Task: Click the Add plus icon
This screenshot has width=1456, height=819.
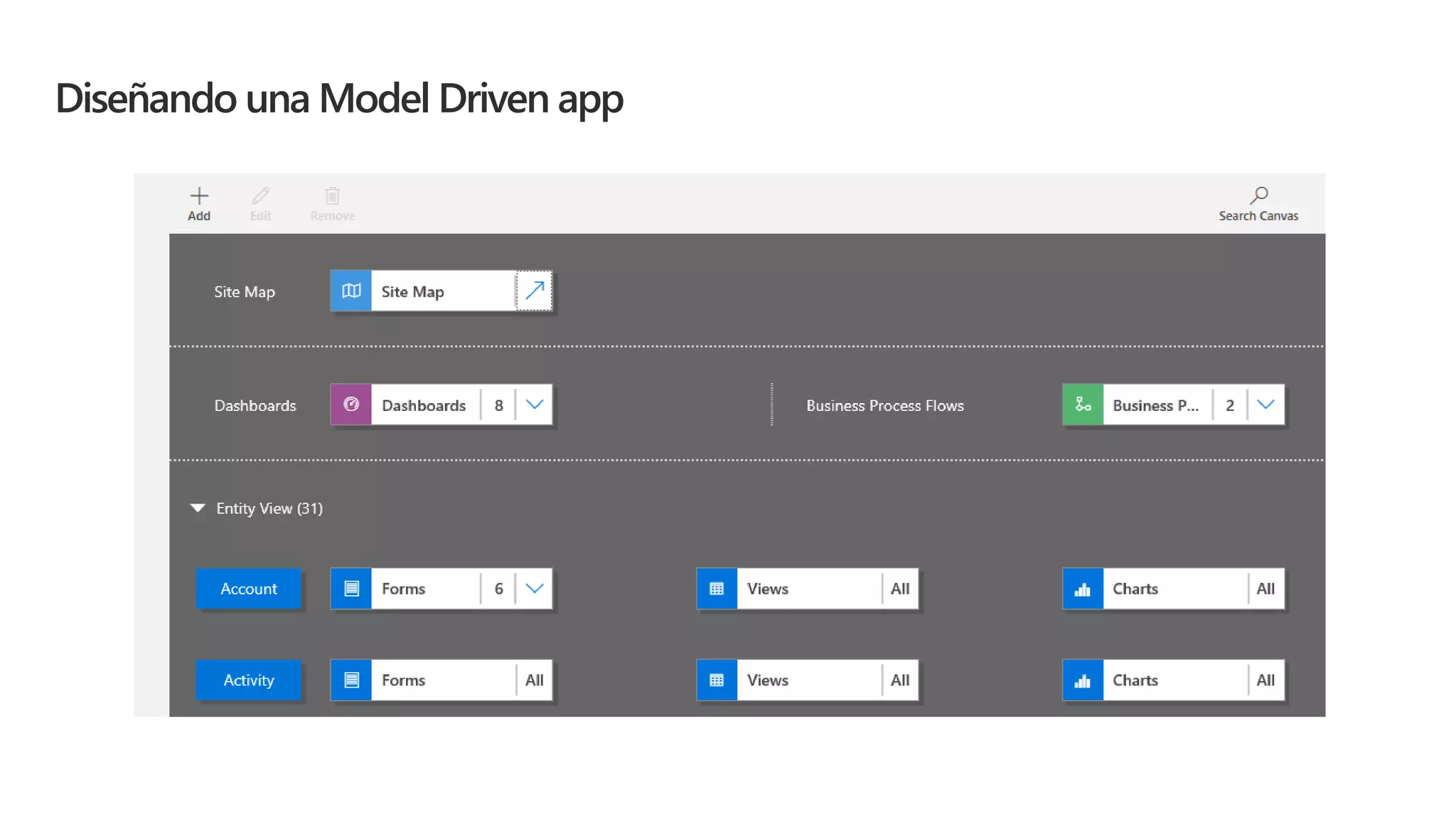Action: (199, 196)
